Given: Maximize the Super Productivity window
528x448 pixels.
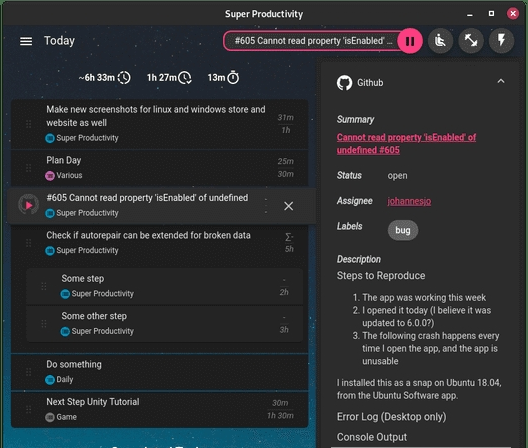Looking at the screenshot, I should [491, 13].
